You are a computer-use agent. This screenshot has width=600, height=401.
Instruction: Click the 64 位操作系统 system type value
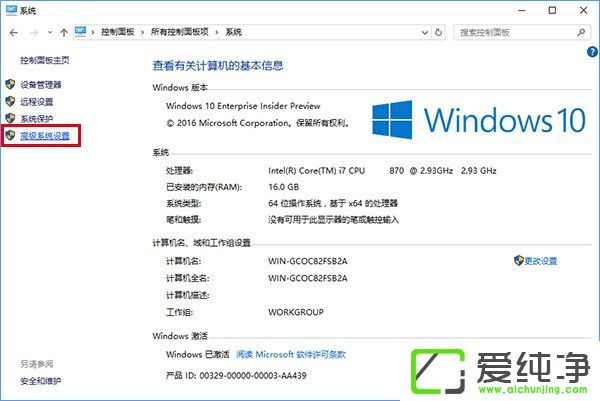pyautogui.click(x=333, y=204)
